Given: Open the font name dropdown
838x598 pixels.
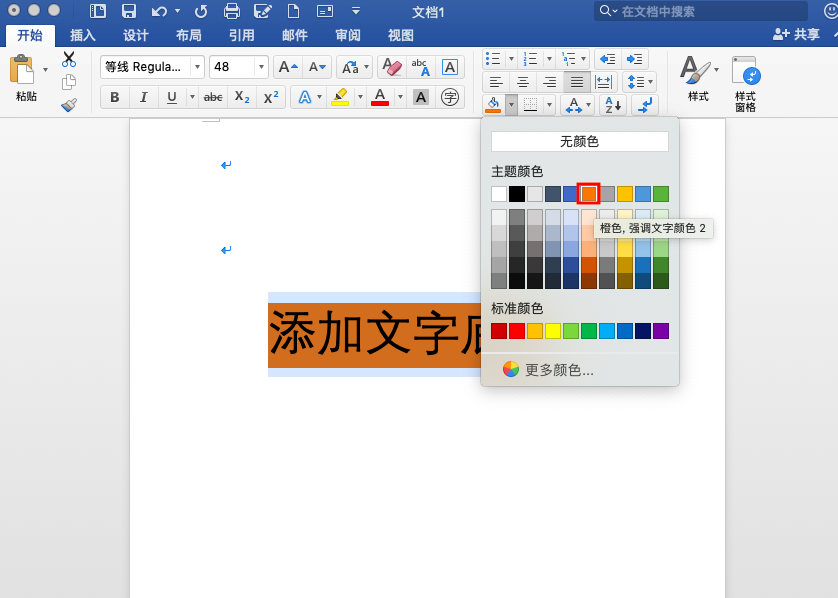Looking at the screenshot, I should pyautogui.click(x=197, y=68).
